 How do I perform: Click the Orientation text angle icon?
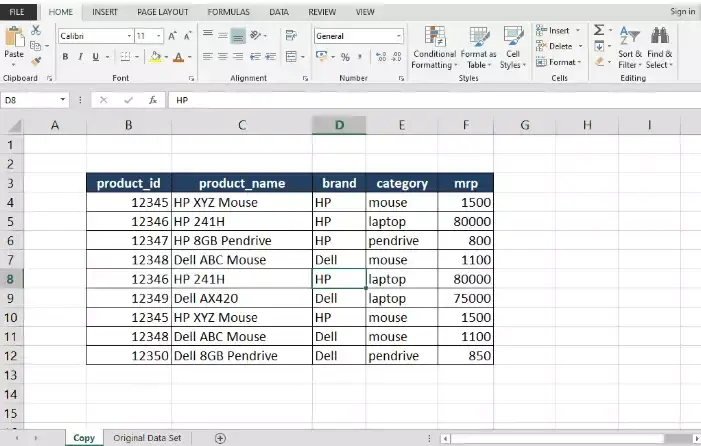point(255,35)
